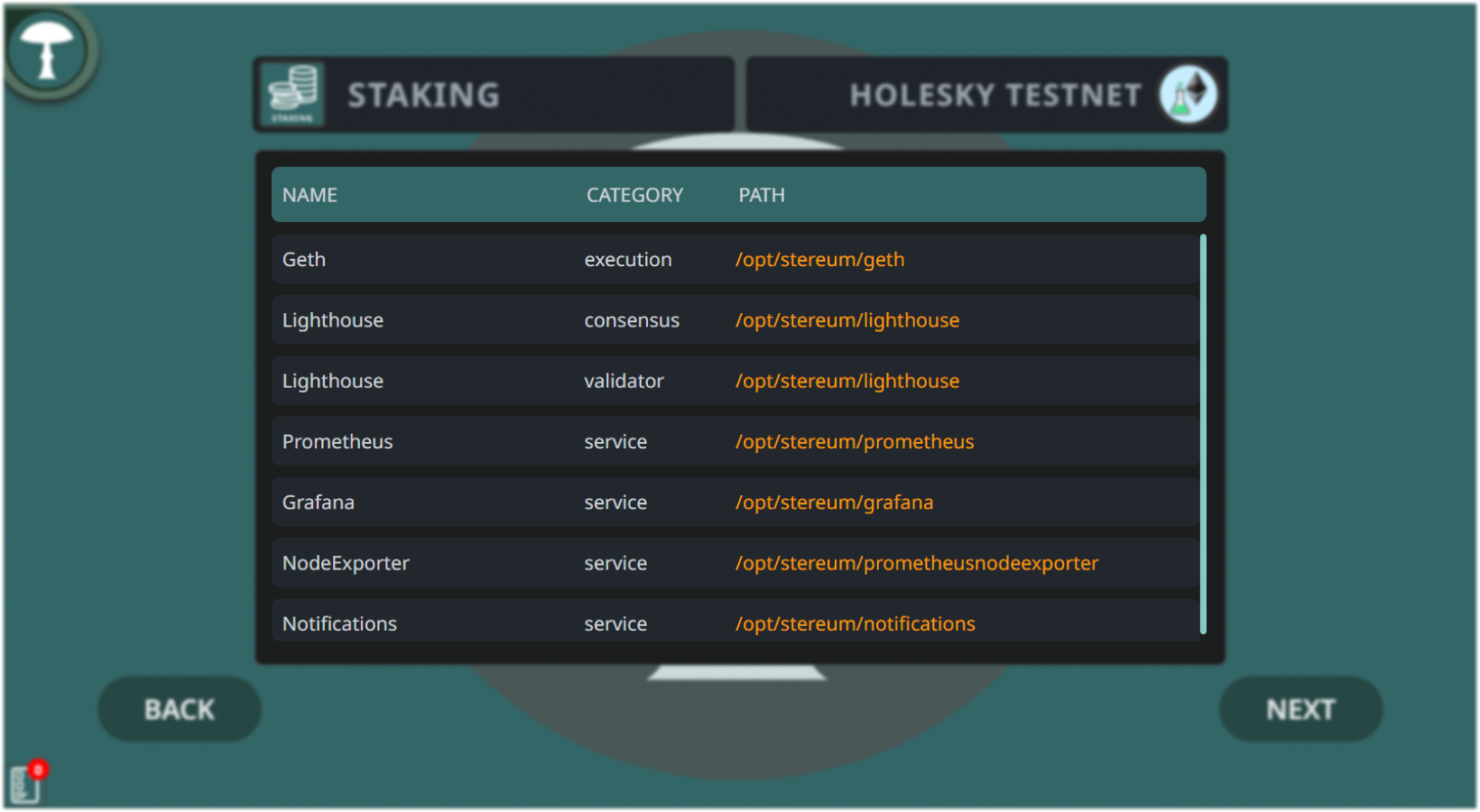
Task: Click the Grafana service category cell
Action: tap(615, 502)
